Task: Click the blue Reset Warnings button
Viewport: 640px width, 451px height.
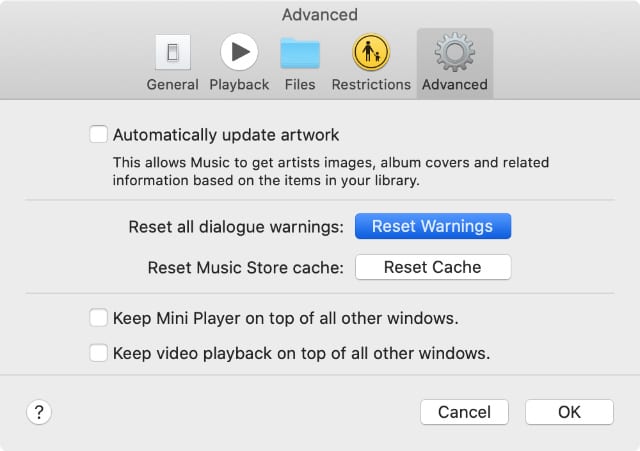Action: tap(433, 226)
